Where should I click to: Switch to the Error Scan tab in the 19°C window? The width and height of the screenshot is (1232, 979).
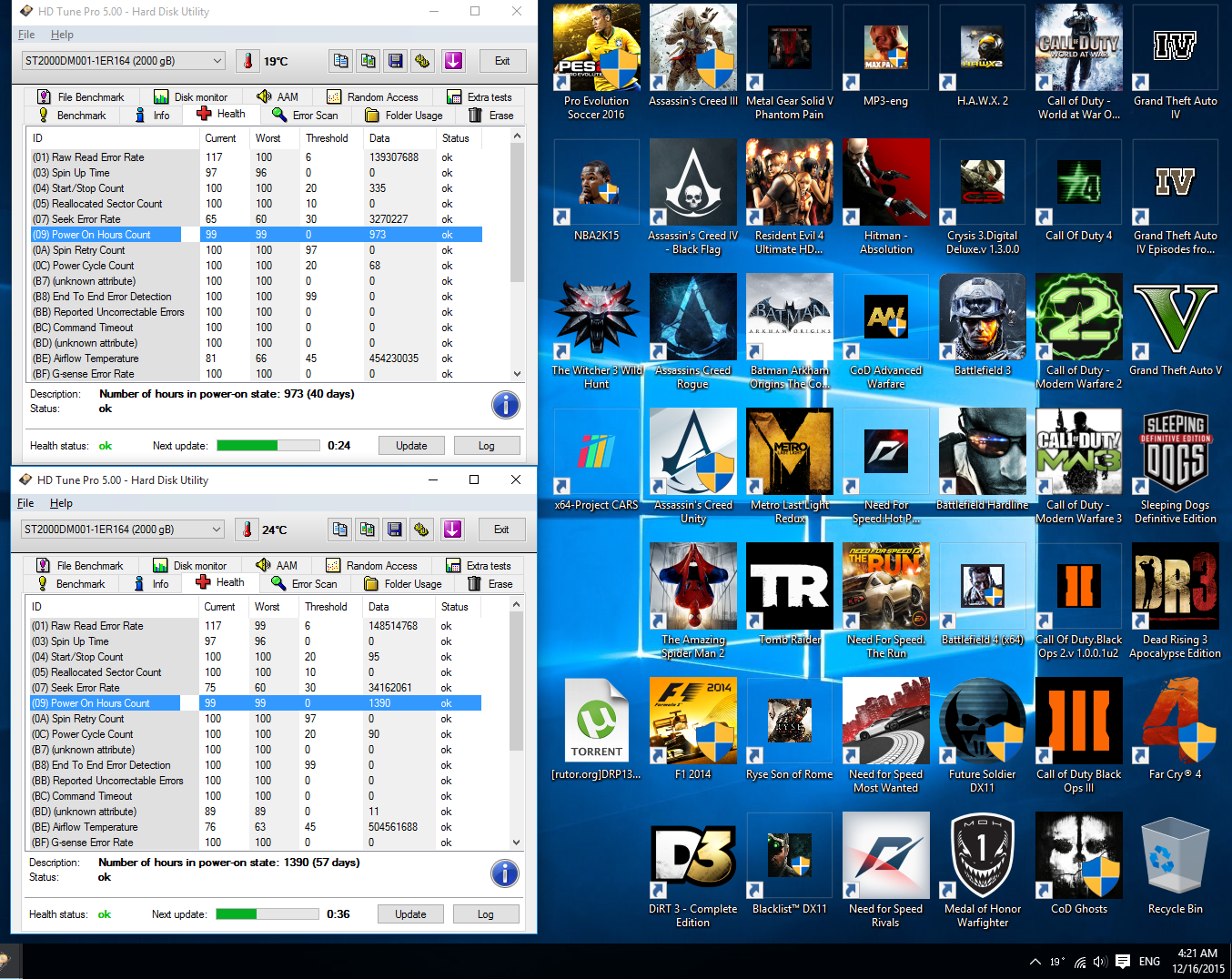coord(305,116)
